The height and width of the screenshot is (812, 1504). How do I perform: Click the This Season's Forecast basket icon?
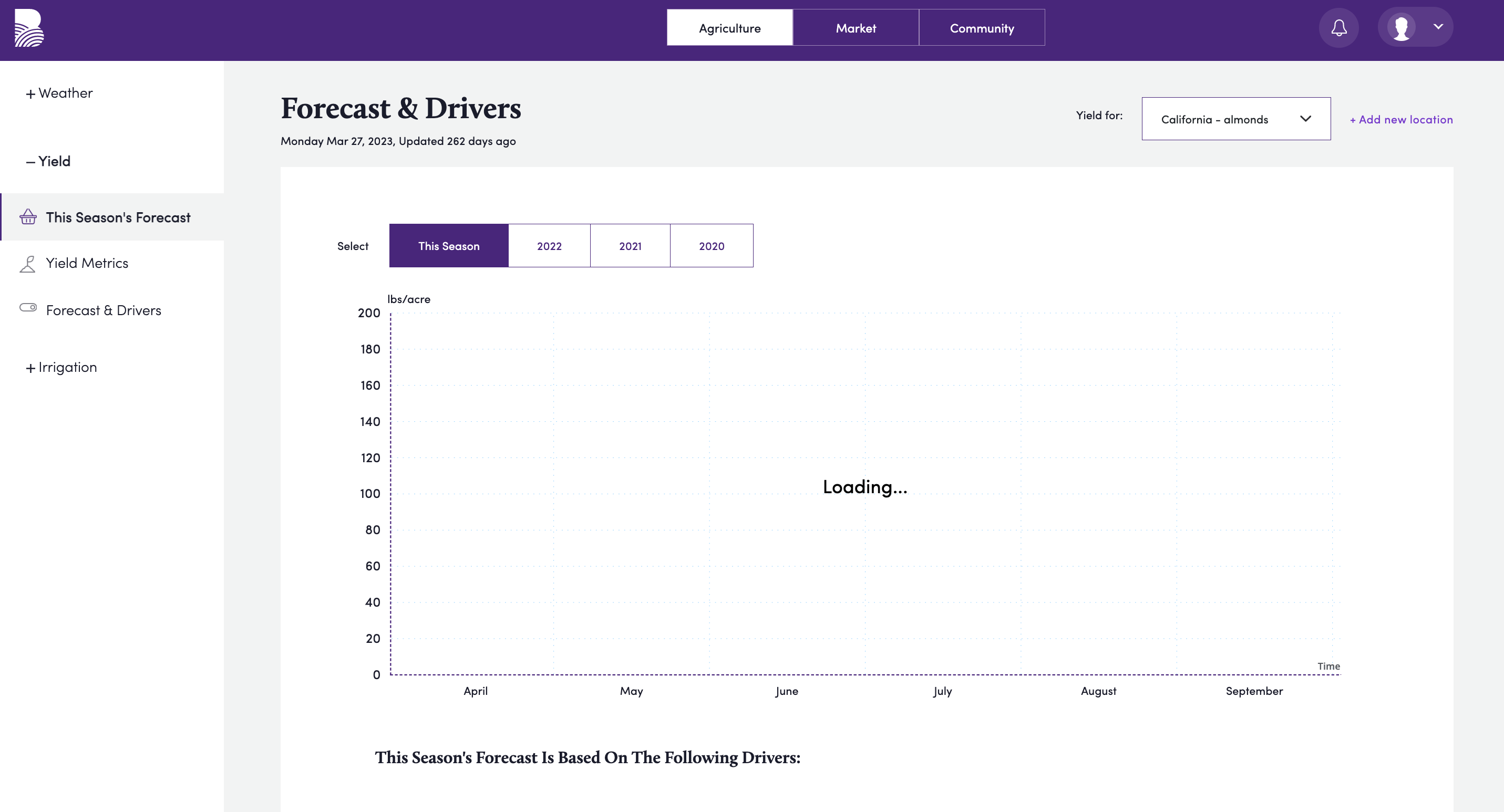pos(27,216)
